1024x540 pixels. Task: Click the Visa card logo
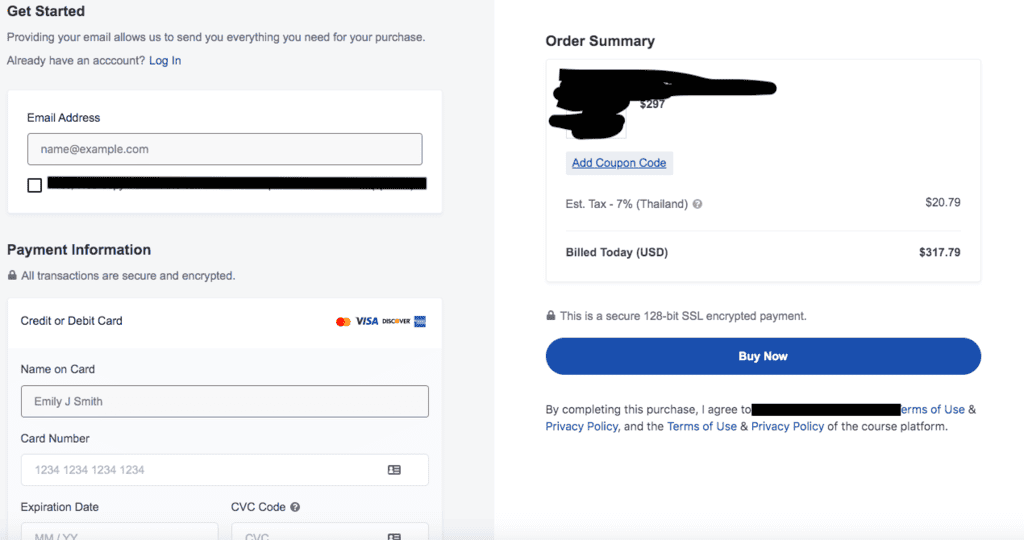367,321
